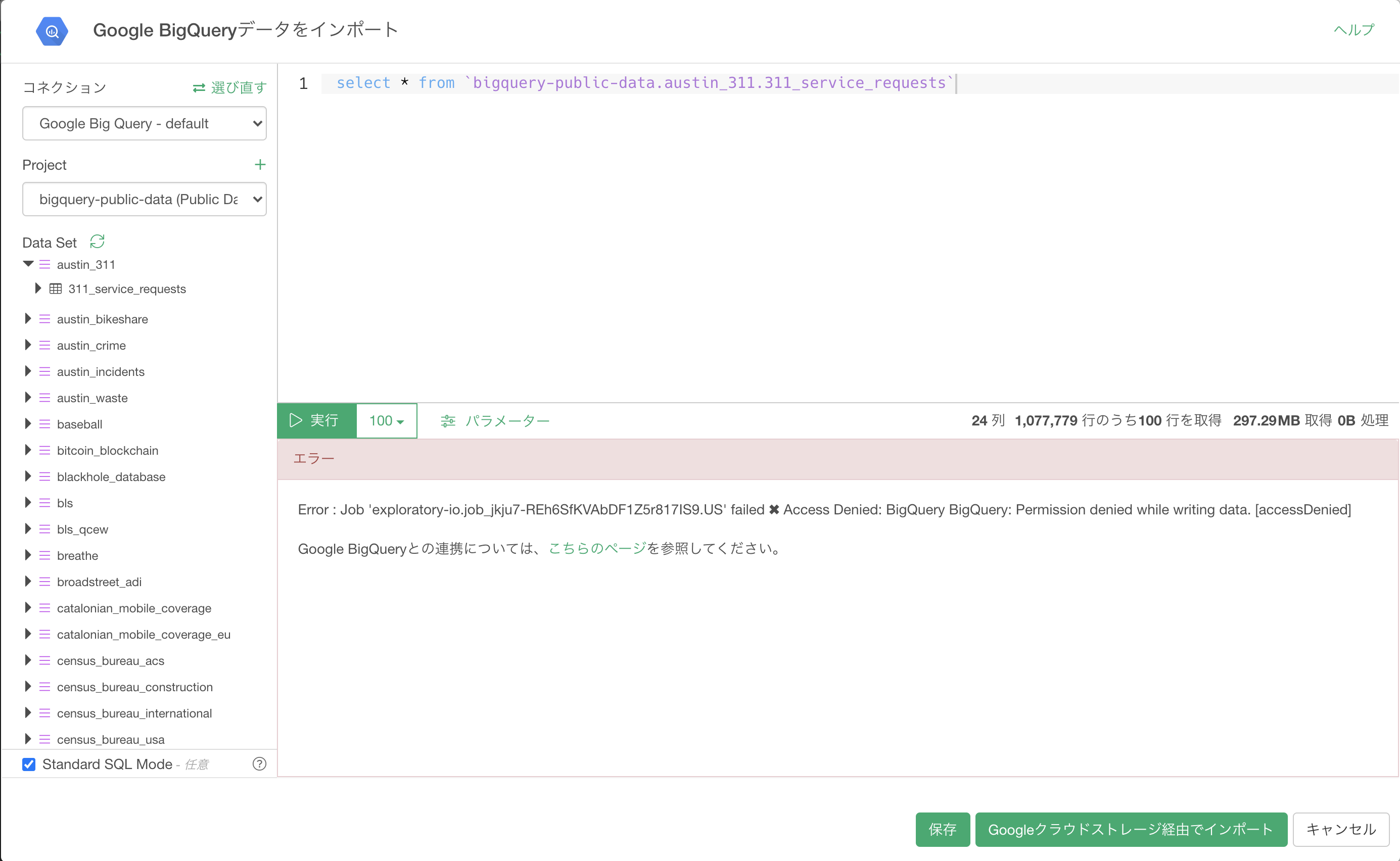Viewport: 1400px width, 861px height.
Task: Toggle the Standard SQL Mode checkbox
Action: [29, 764]
